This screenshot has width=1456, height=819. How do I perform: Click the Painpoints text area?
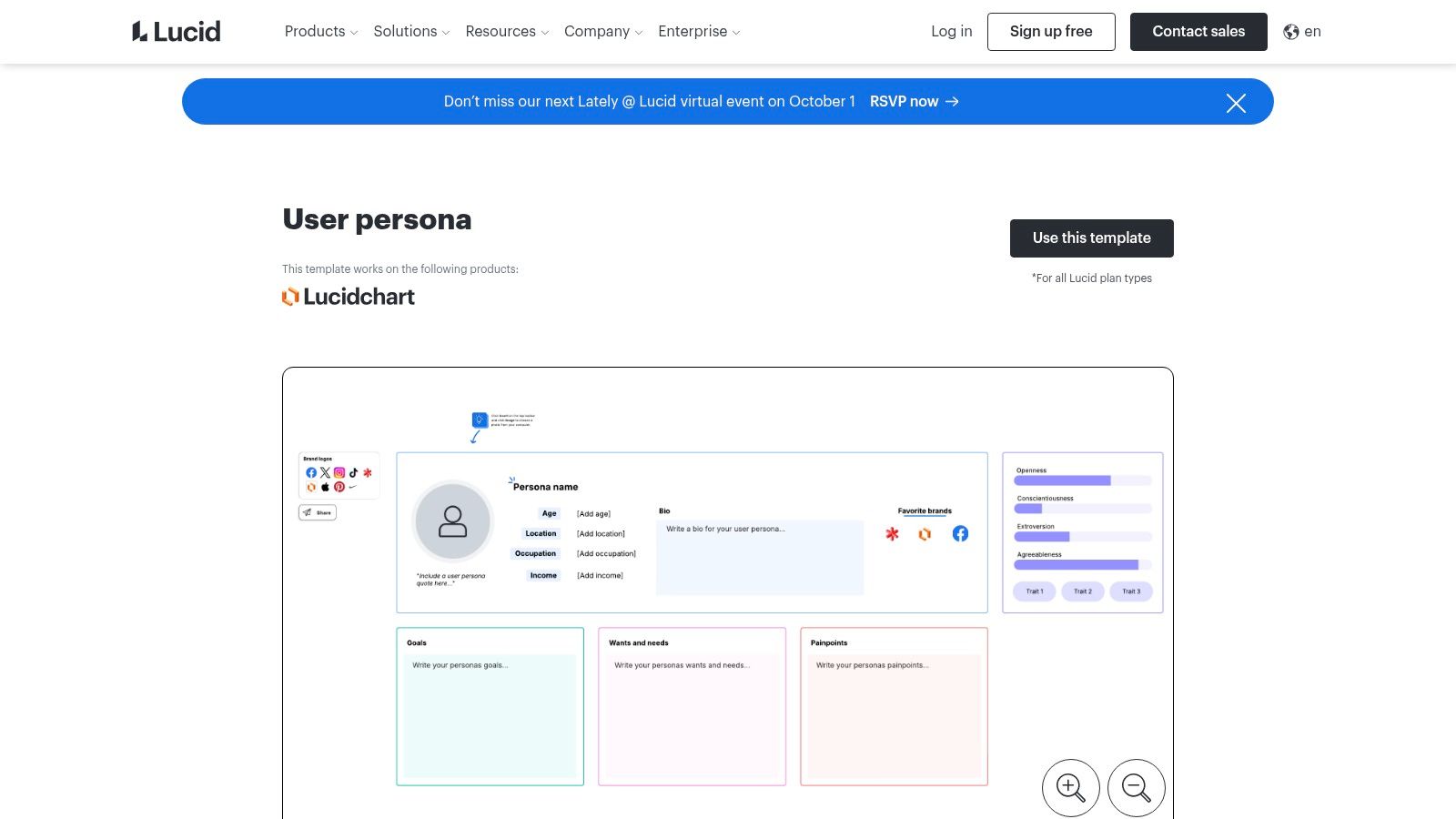click(x=895, y=716)
